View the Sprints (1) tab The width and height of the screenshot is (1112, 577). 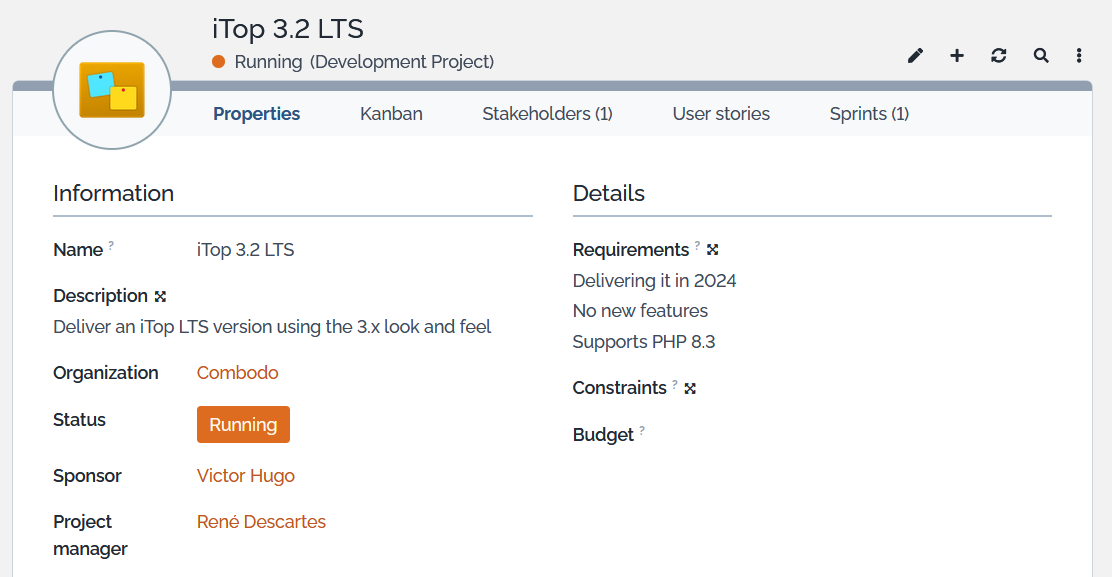tap(869, 114)
